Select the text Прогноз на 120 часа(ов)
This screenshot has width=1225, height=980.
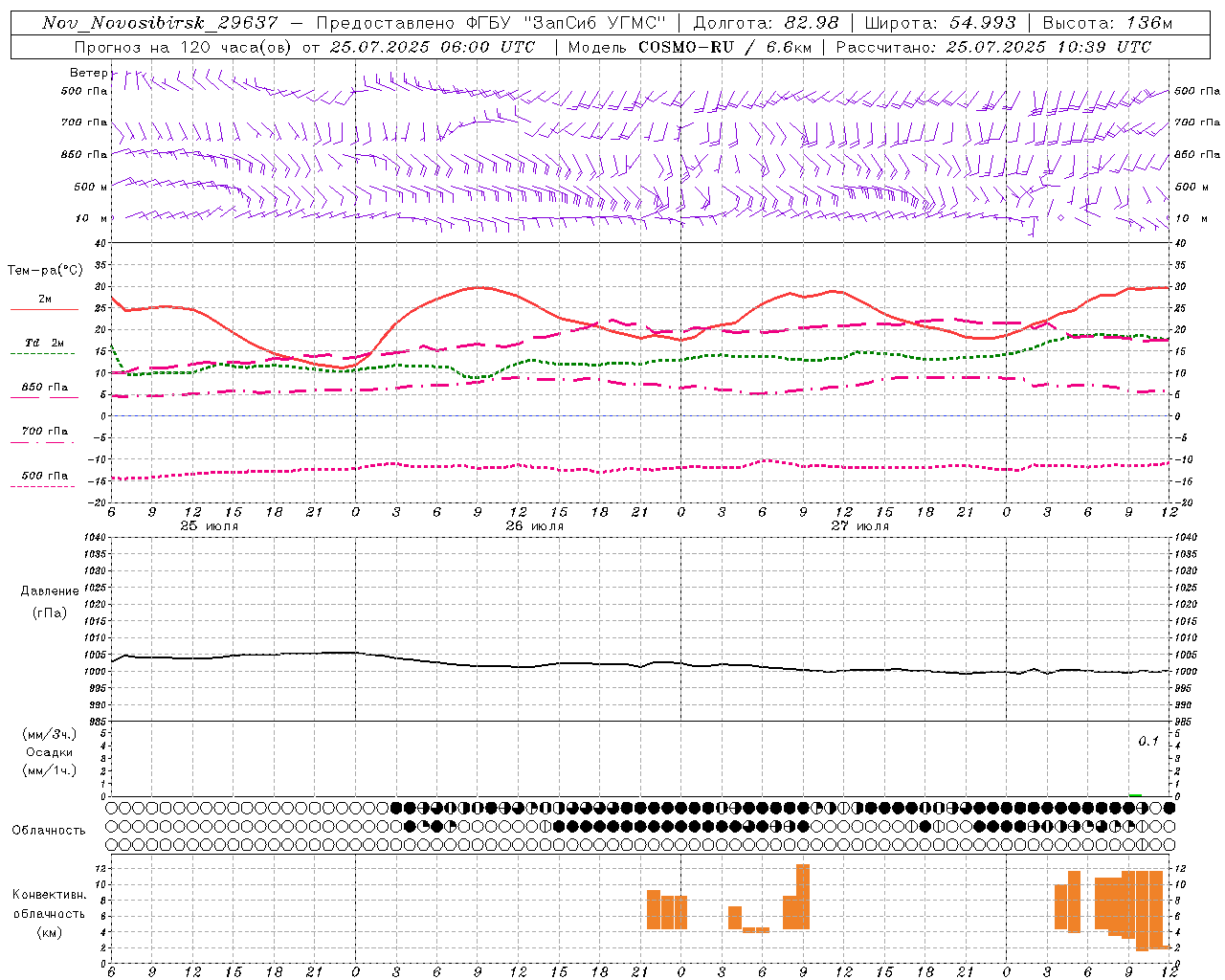(182, 47)
